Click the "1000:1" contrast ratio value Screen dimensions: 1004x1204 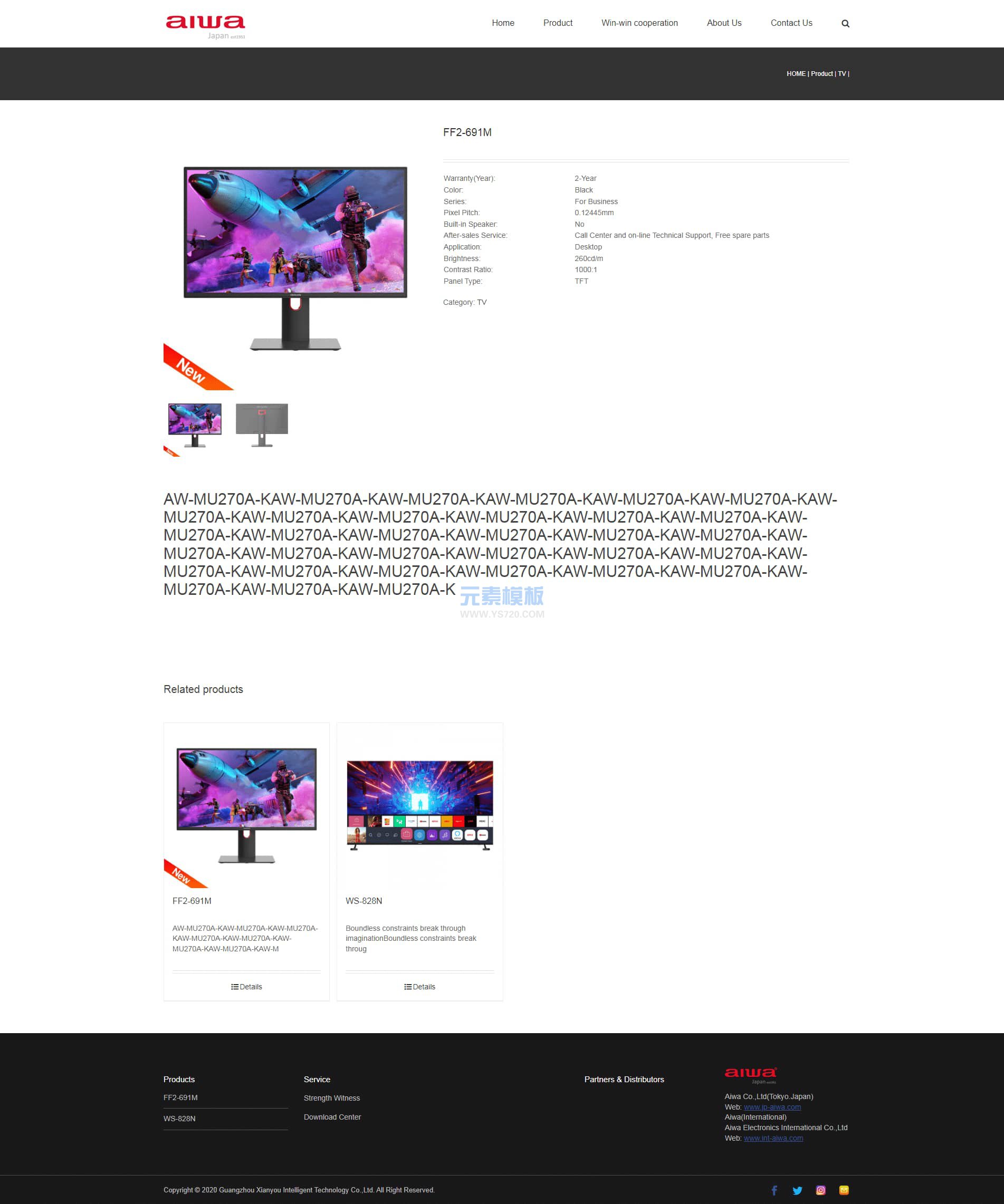point(586,269)
